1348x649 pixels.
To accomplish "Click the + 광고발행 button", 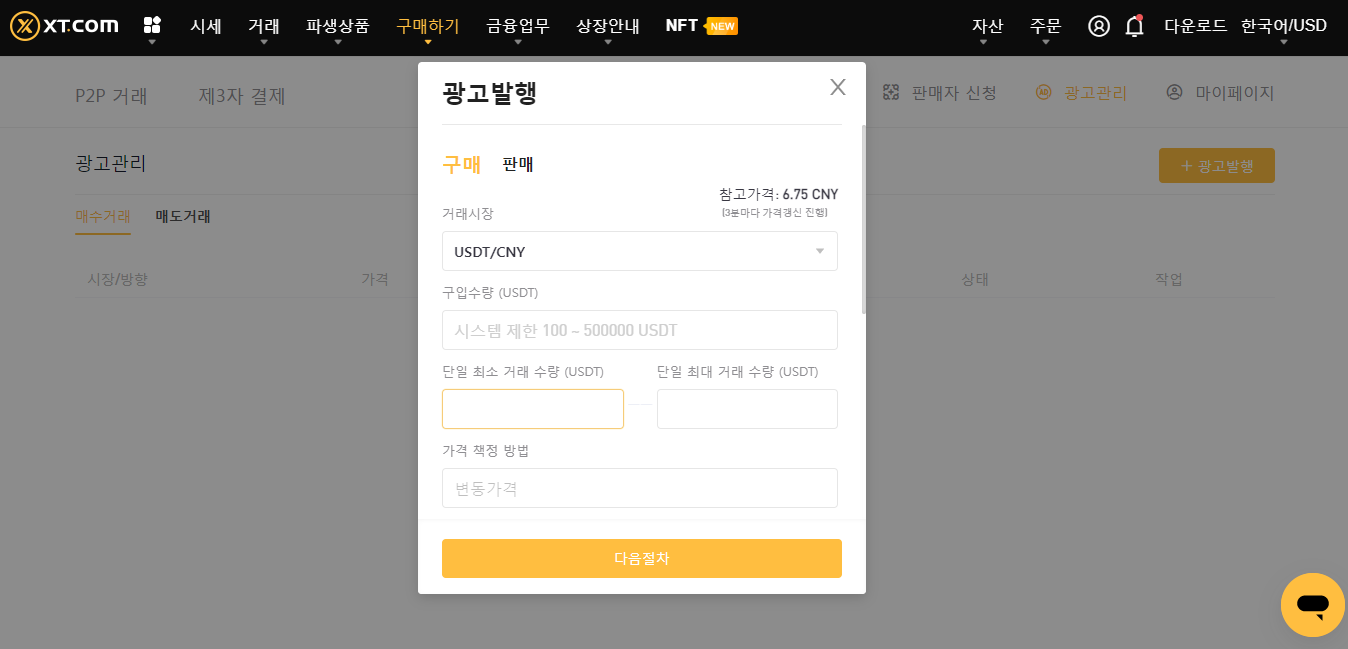I will tap(1217, 166).
